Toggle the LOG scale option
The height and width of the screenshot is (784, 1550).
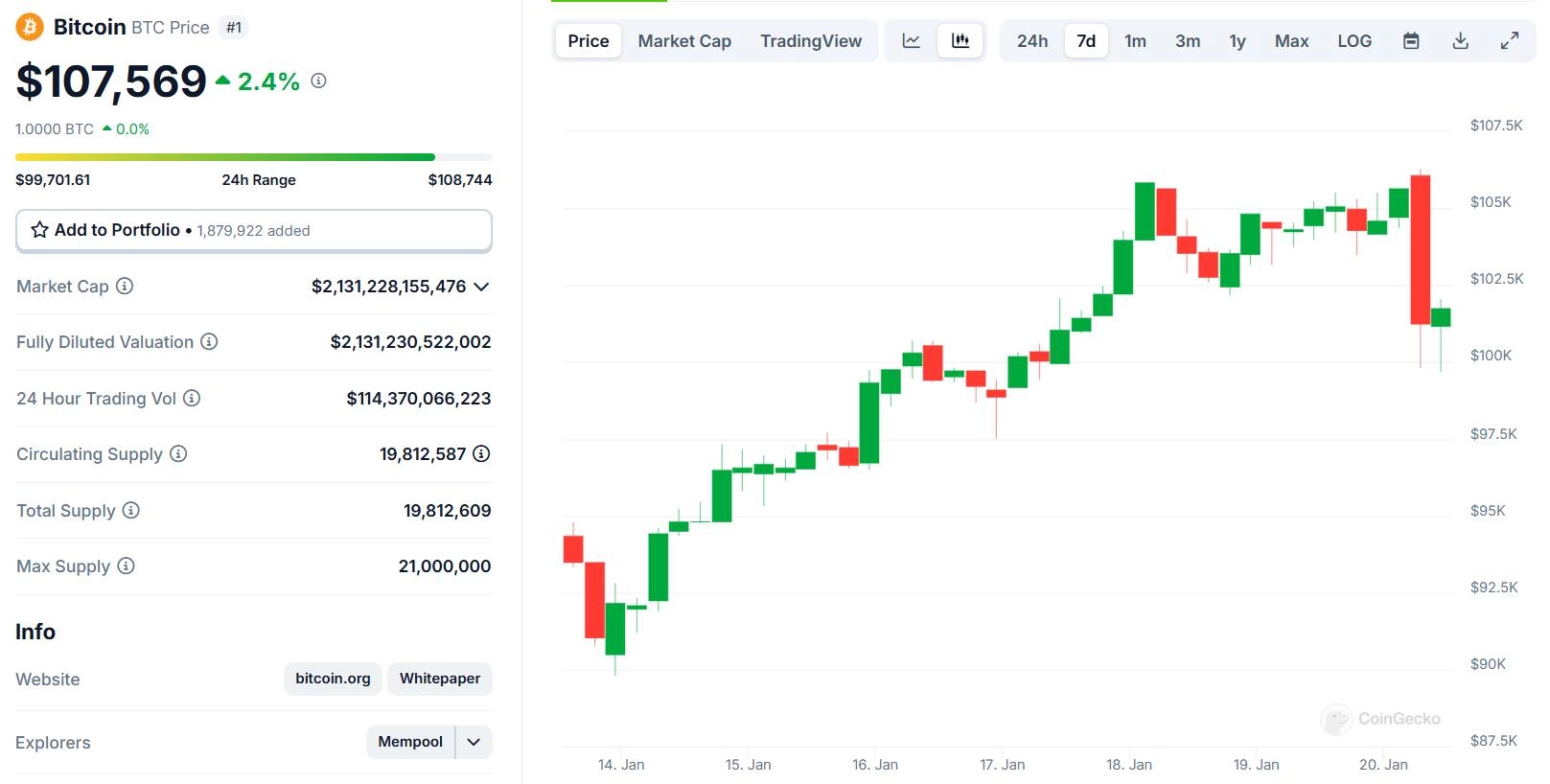1354,41
